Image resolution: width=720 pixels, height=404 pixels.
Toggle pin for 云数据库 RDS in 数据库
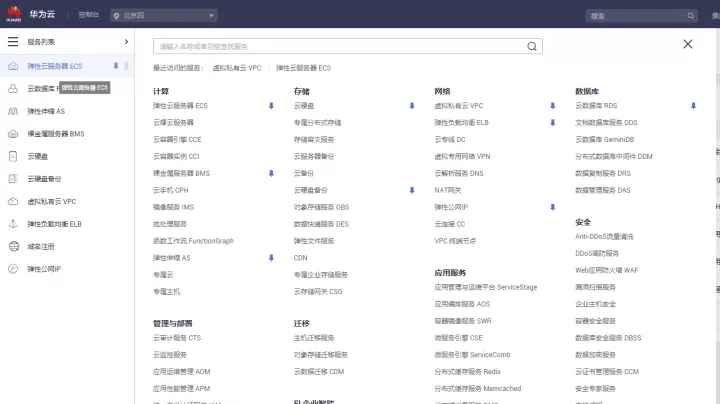[x=693, y=106]
